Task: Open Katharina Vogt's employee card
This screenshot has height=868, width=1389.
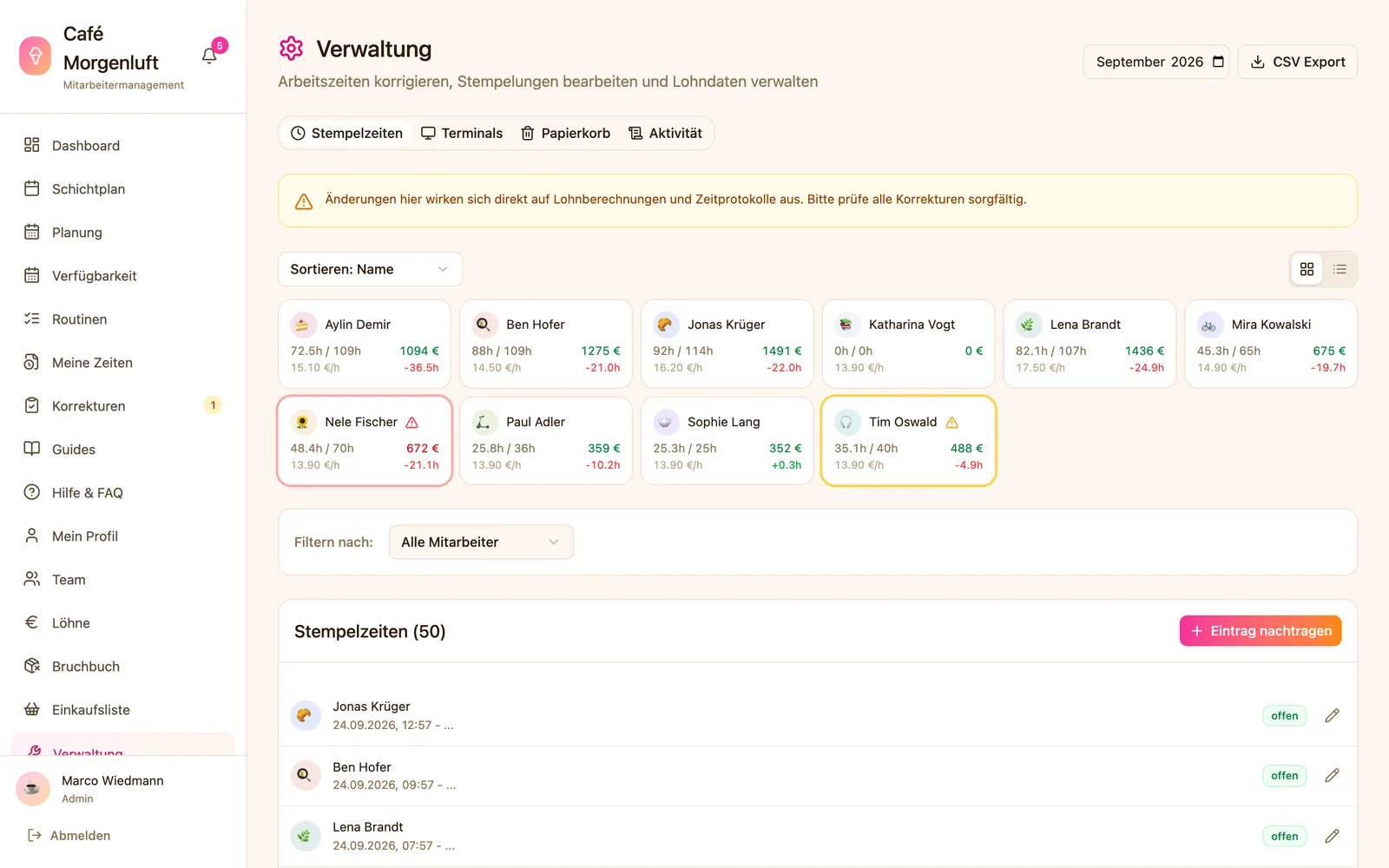Action: pos(909,344)
